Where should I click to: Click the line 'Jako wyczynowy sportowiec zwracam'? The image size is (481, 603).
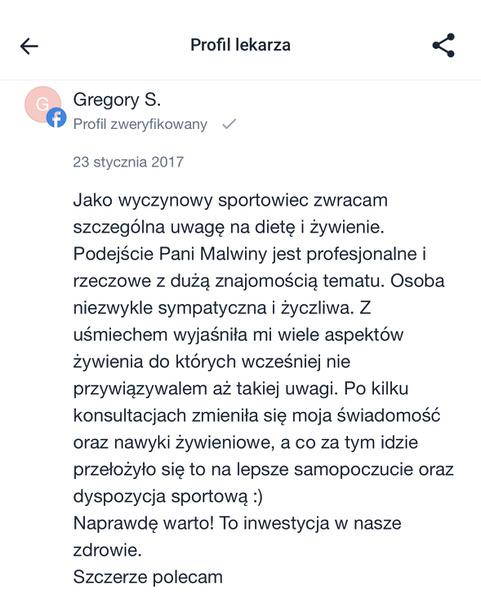[230, 201]
